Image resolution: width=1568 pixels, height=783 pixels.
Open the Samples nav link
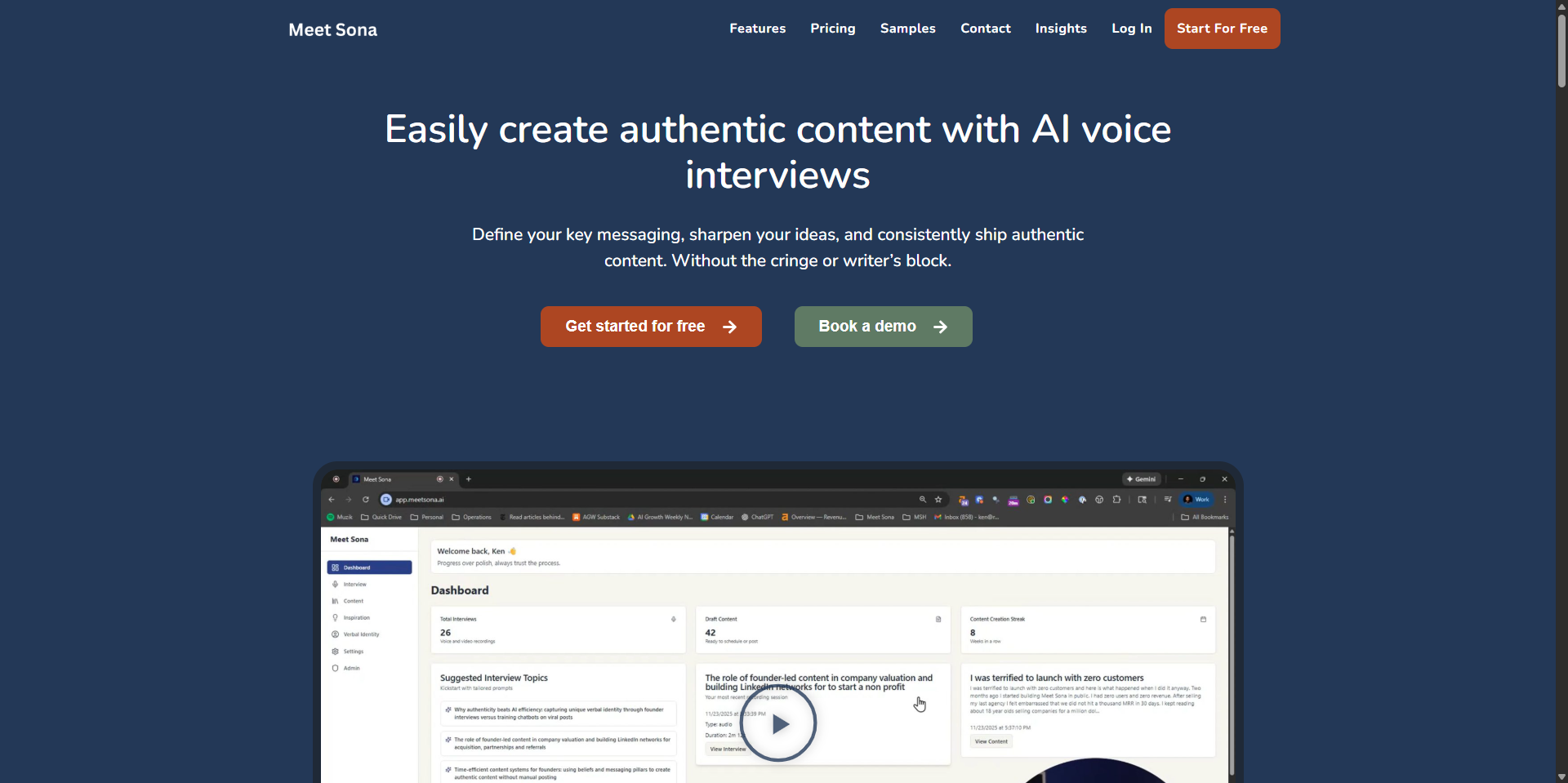click(907, 29)
